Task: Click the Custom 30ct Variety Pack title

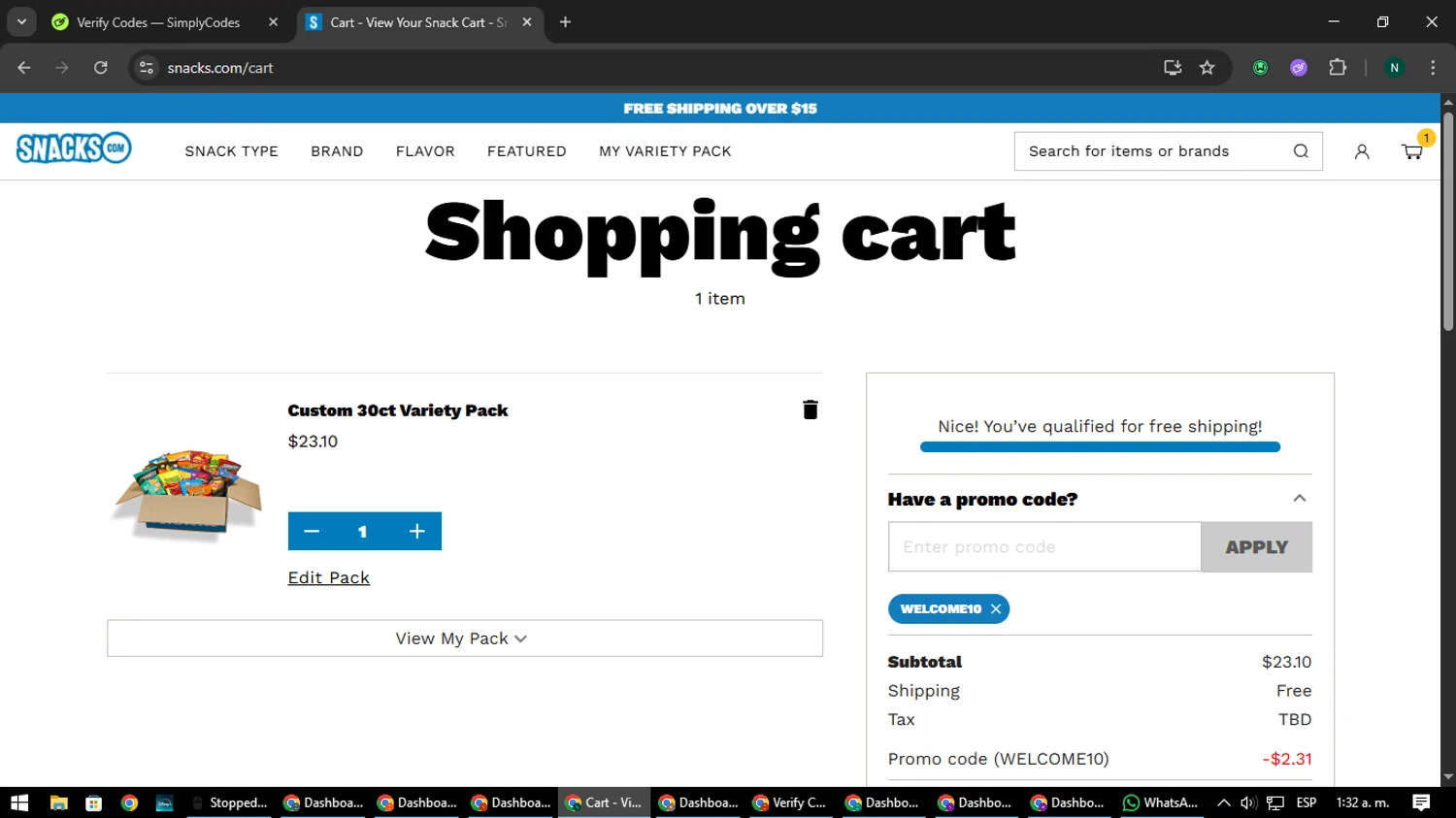Action: [398, 410]
